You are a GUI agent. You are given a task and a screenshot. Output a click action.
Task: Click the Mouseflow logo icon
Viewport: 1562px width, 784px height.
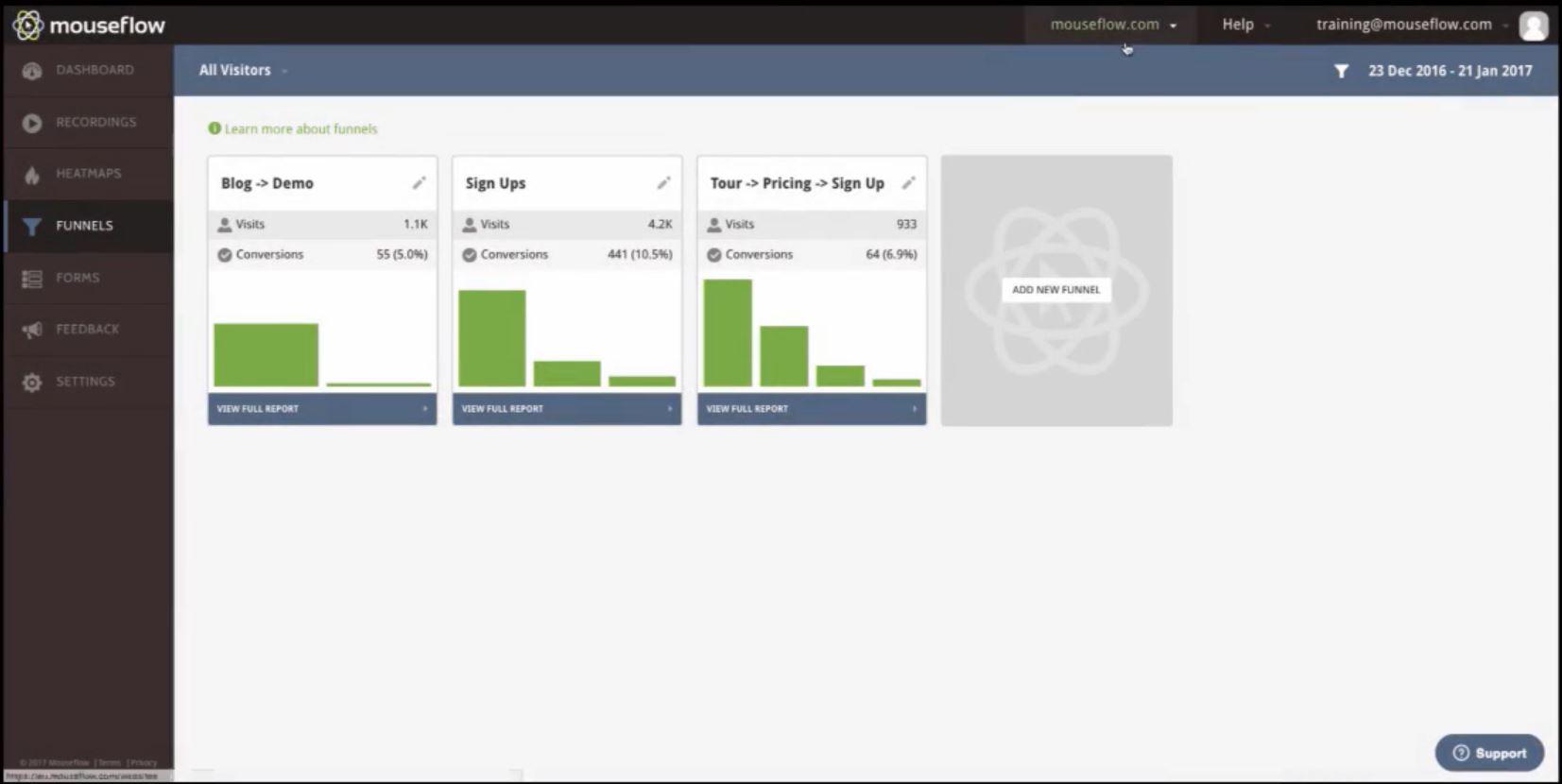click(27, 26)
